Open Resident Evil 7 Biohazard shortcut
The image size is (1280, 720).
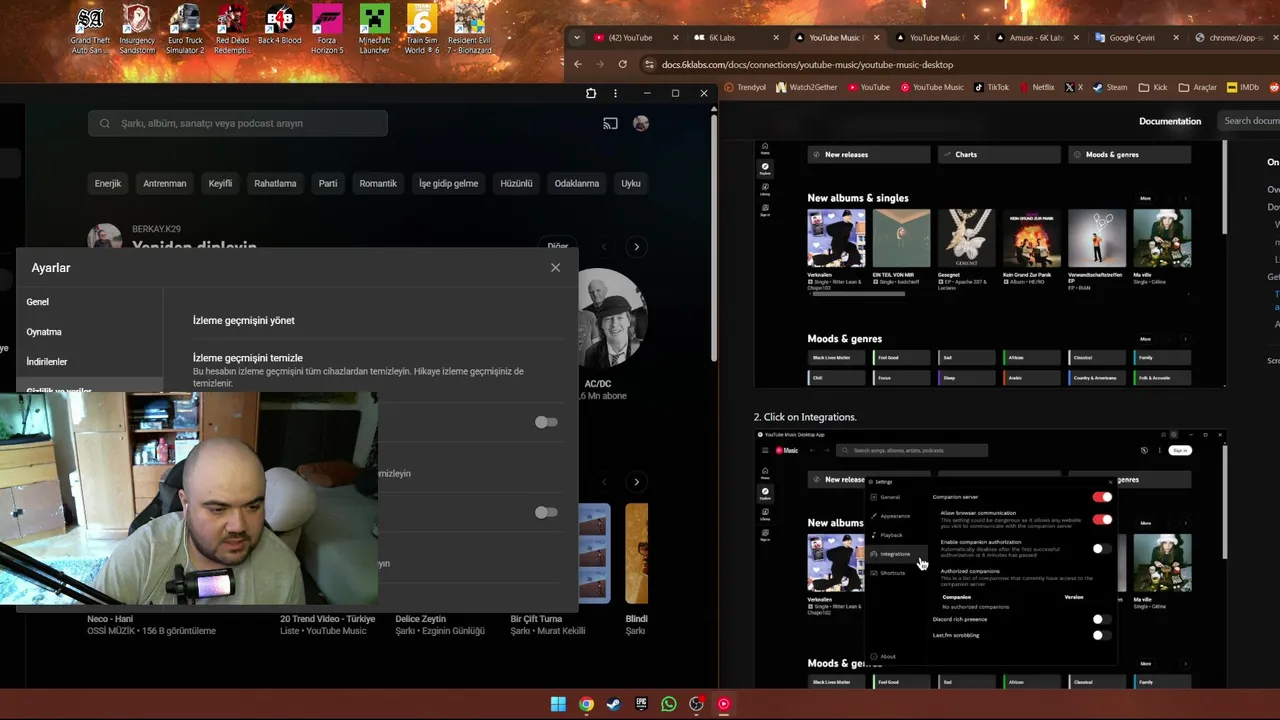[469, 30]
